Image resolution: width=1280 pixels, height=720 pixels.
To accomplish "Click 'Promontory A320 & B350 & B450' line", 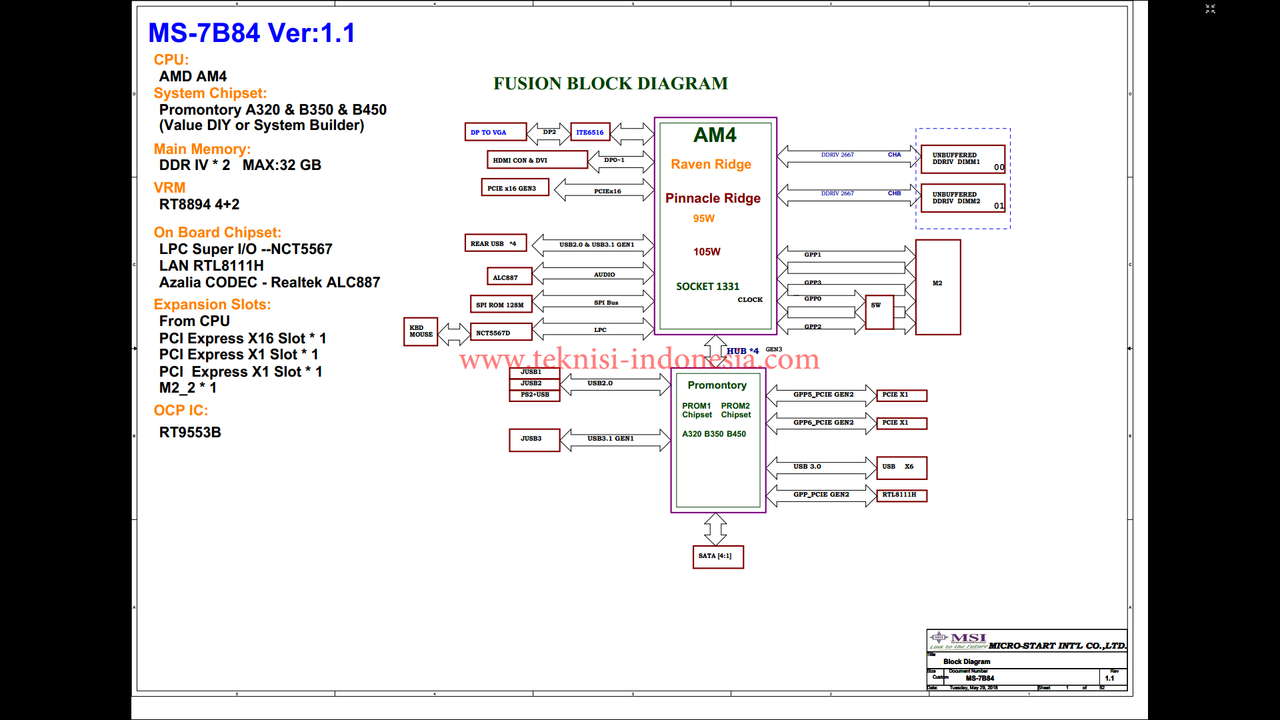I will 273,110.
